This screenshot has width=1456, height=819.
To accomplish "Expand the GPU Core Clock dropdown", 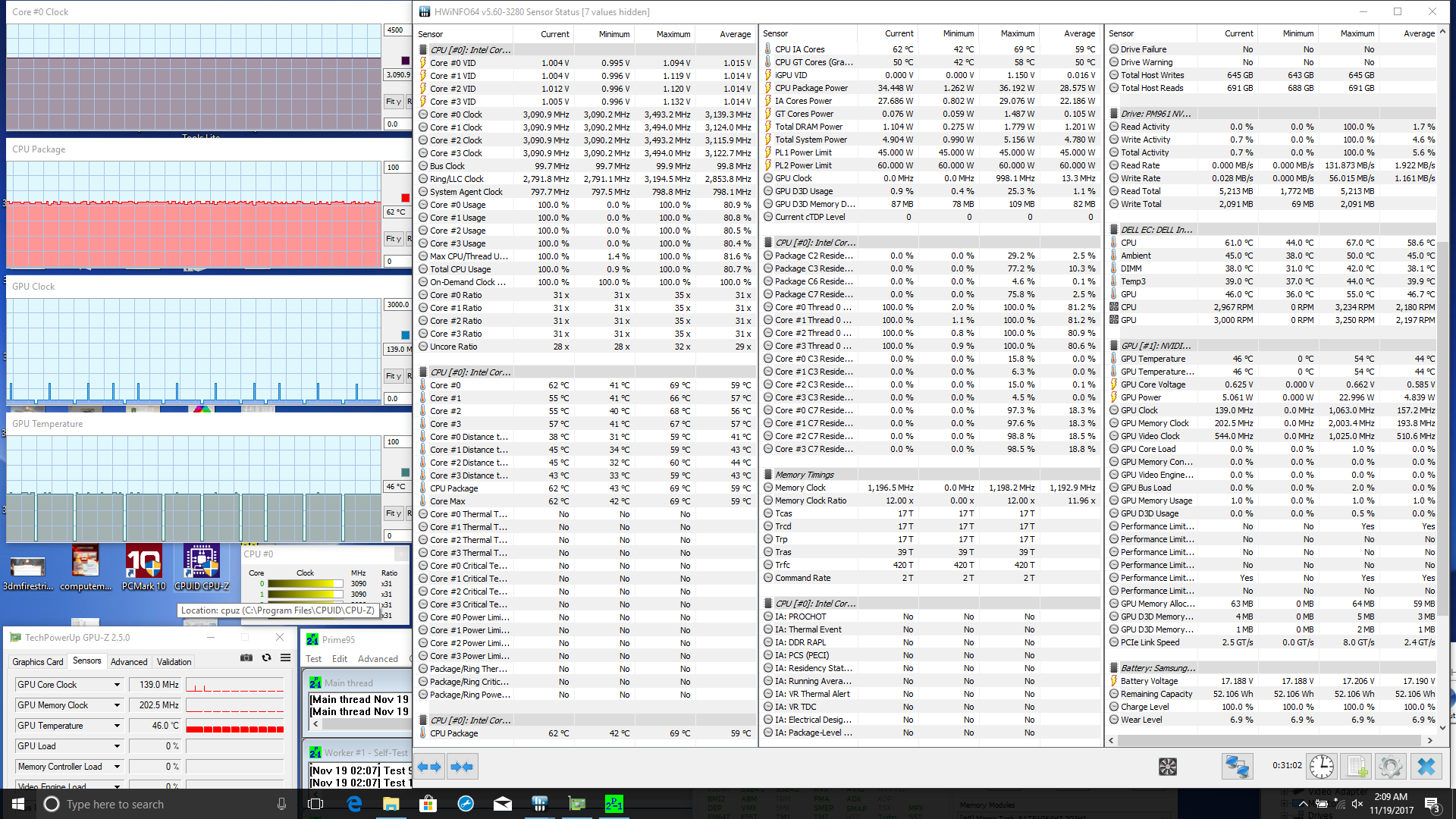I will pyautogui.click(x=117, y=685).
